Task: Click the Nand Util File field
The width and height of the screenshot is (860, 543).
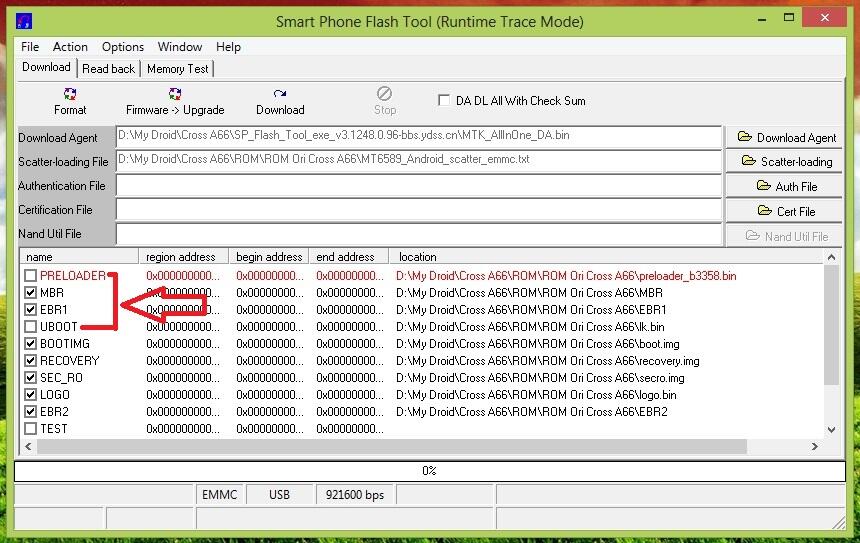Action: click(x=418, y=234)
